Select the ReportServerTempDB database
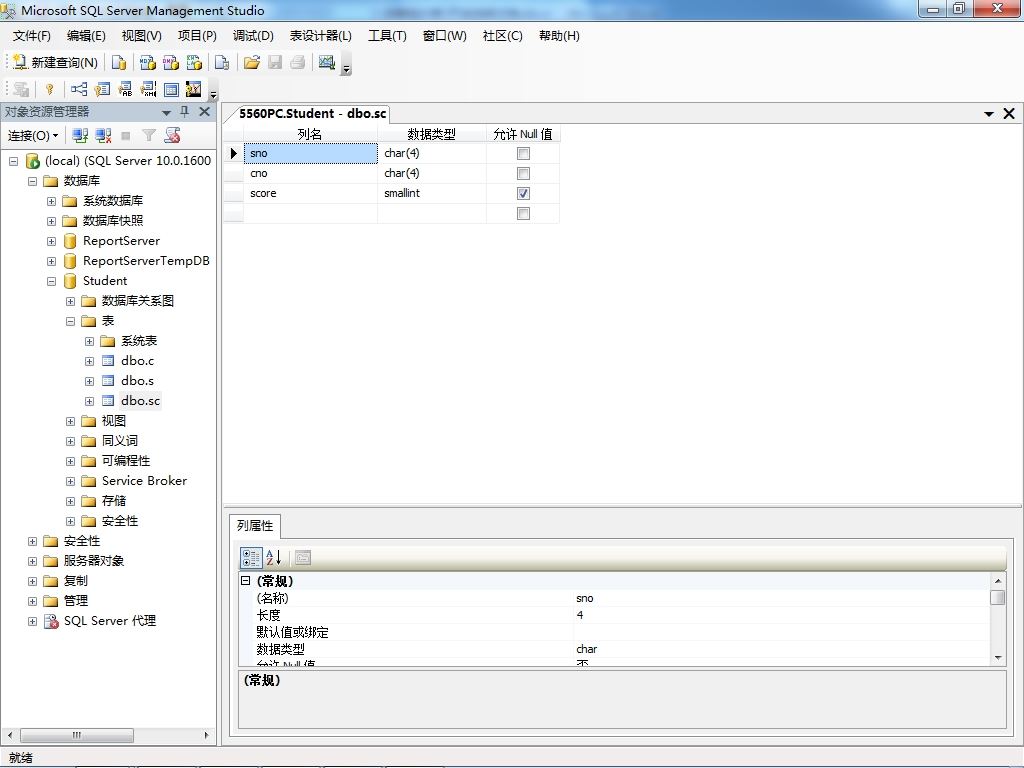1024x768 pixels. (146, 261)
